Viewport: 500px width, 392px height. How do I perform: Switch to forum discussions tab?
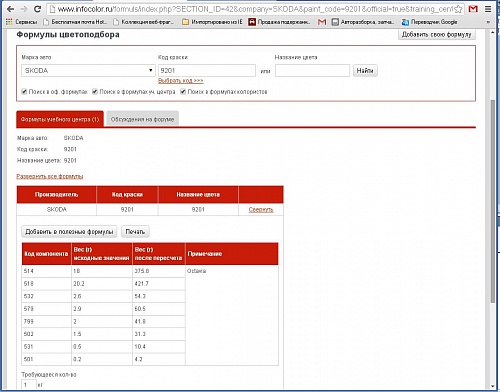pos(142,119)
